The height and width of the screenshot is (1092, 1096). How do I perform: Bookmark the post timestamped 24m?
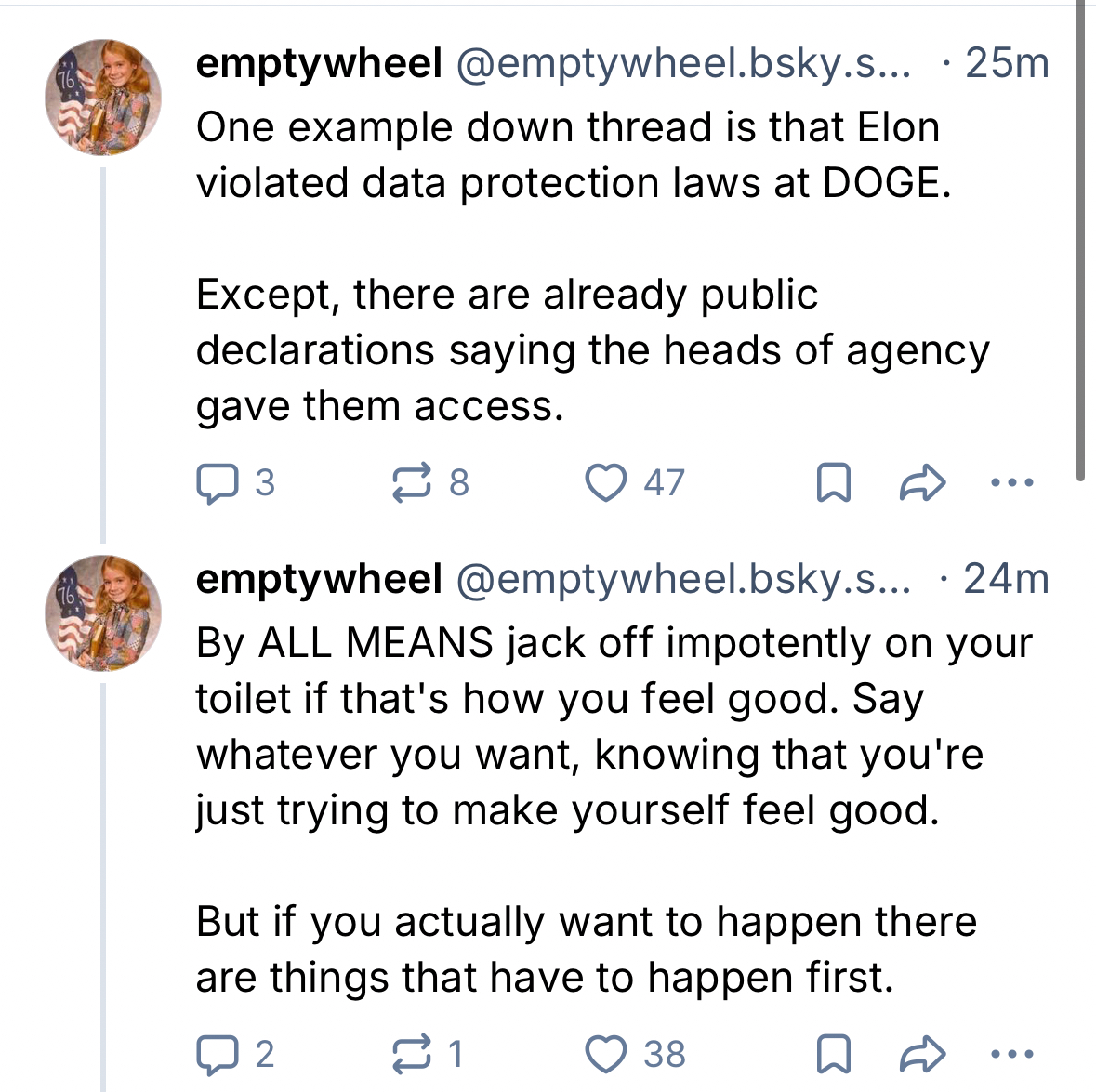(833, 1055)
